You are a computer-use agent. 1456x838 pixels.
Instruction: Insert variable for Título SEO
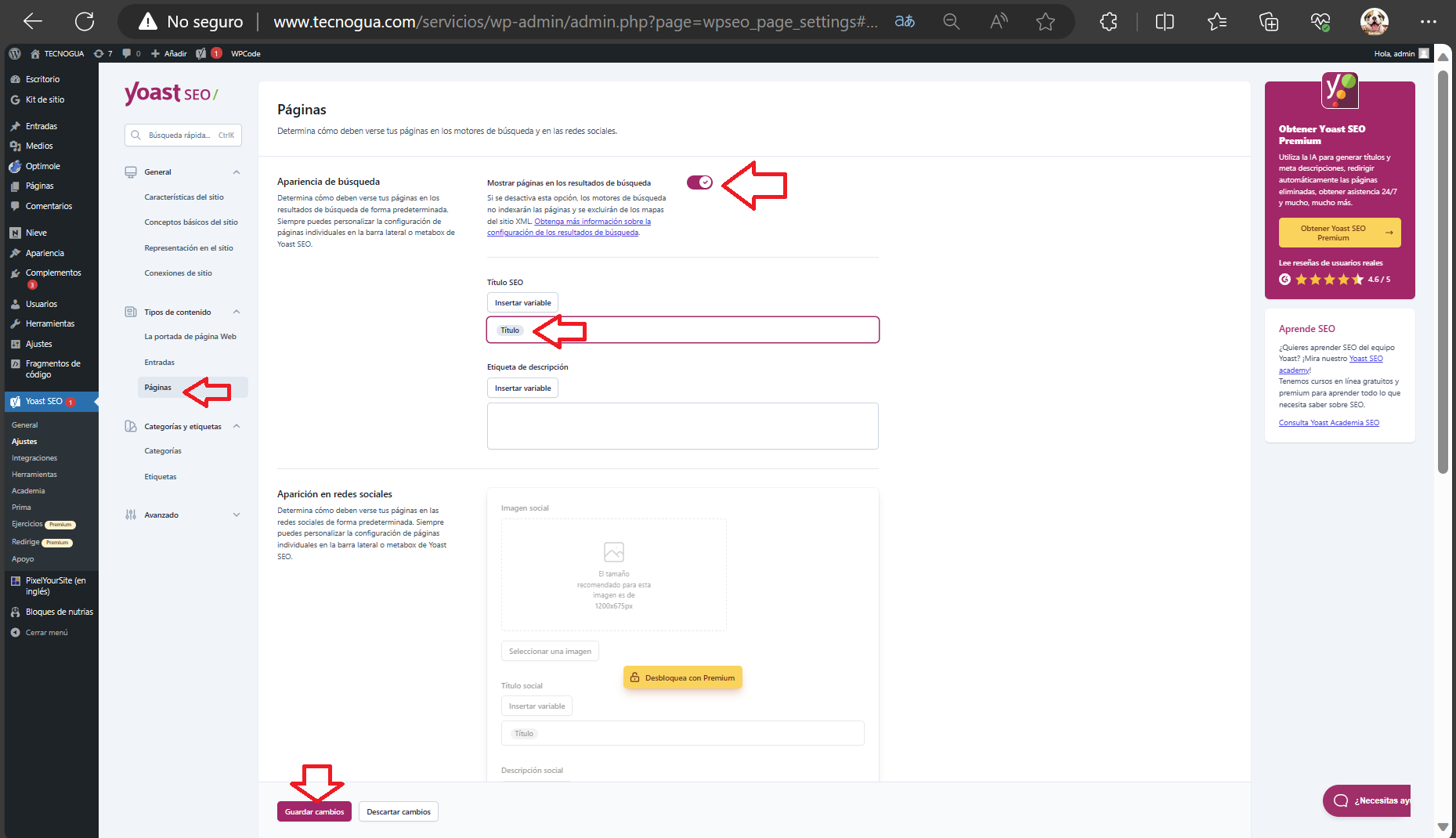point(522,302)
